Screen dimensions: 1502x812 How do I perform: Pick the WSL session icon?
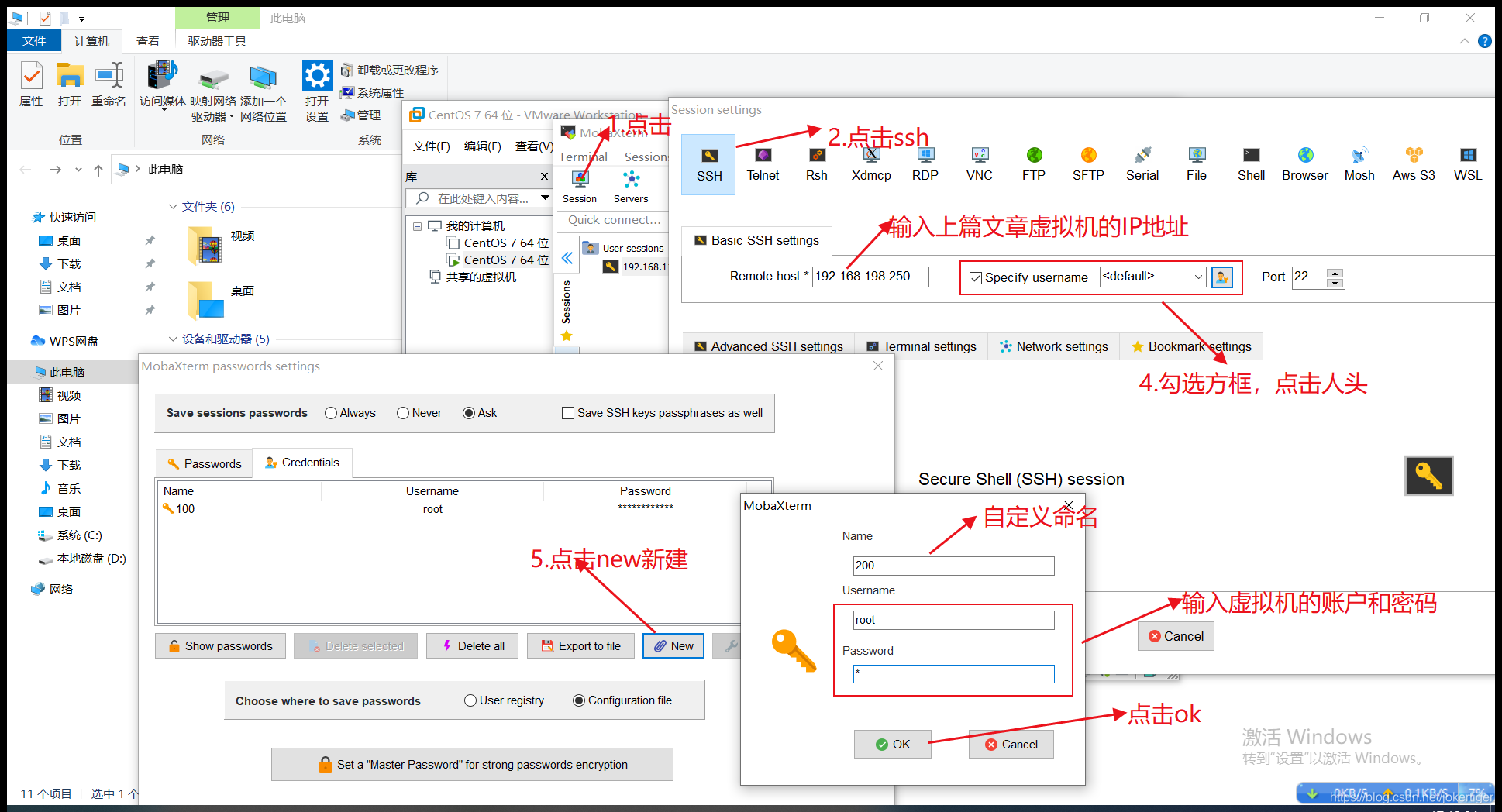pos(1468,164)
